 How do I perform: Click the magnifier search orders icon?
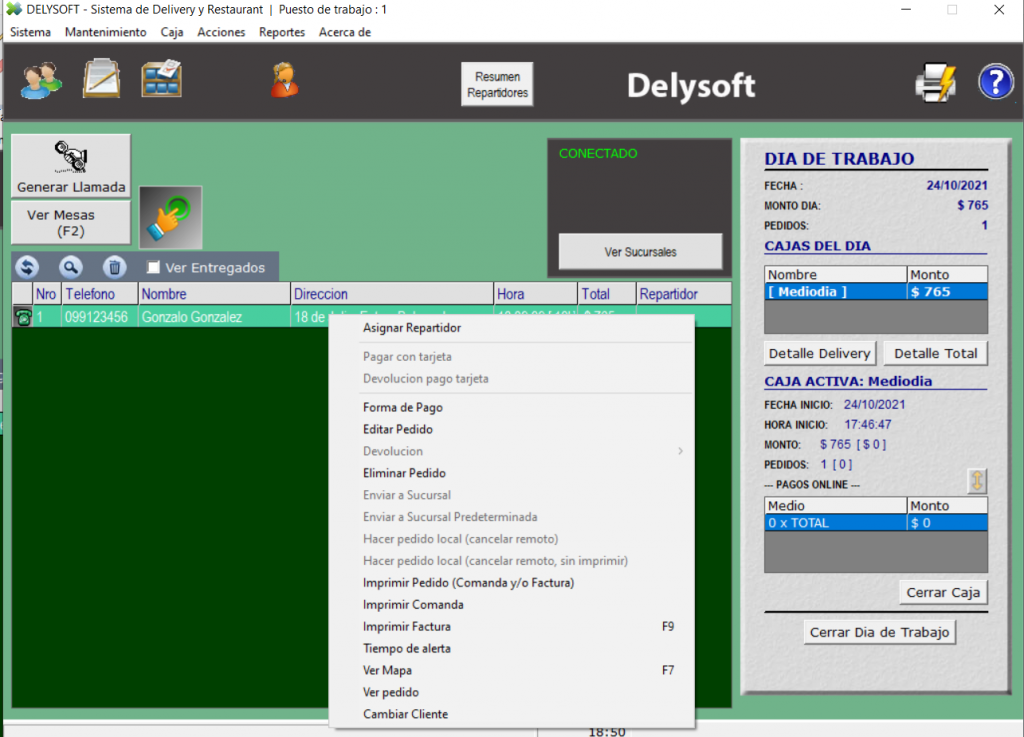pos(71,267)
